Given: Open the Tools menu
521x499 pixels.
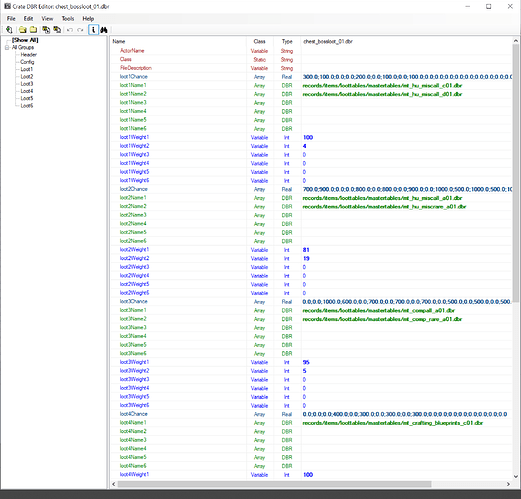Looking at the screenshot, I should click(x=68, y=19).
